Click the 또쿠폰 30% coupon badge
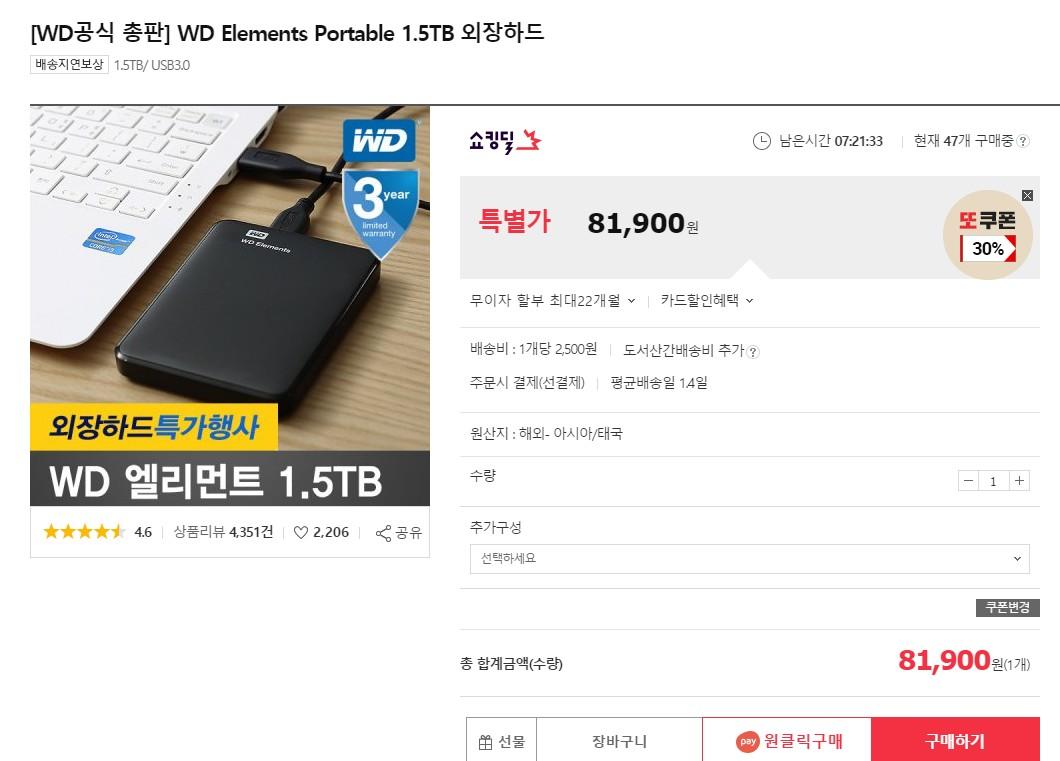Screen dimensions: 1060x761 (987, 235)
